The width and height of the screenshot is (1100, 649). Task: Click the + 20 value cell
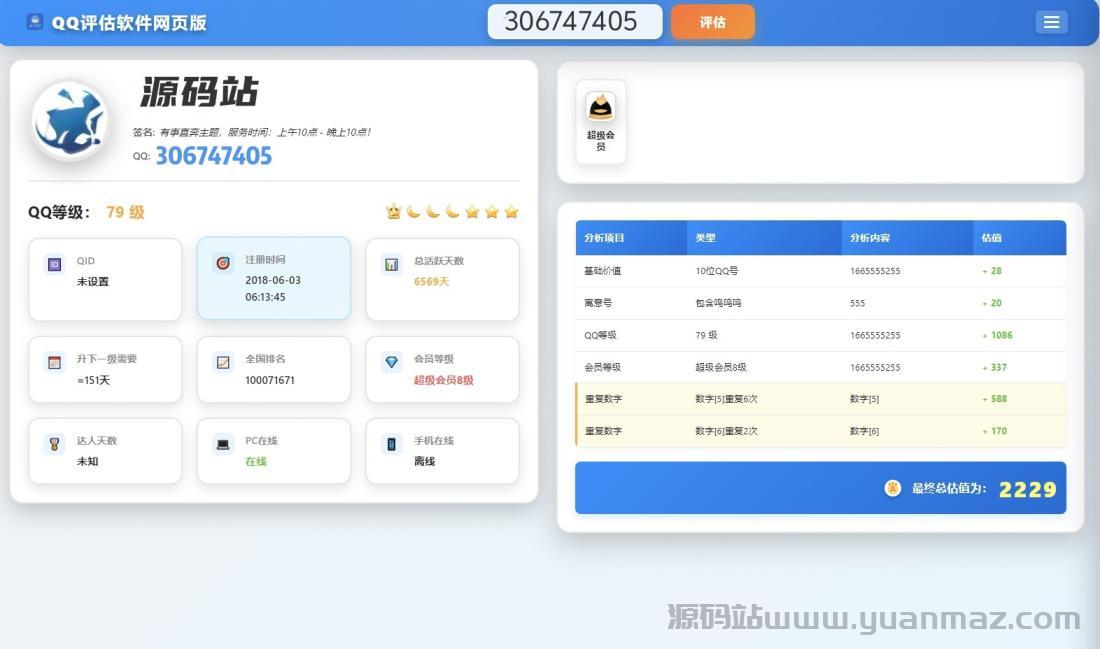[992, 302]
